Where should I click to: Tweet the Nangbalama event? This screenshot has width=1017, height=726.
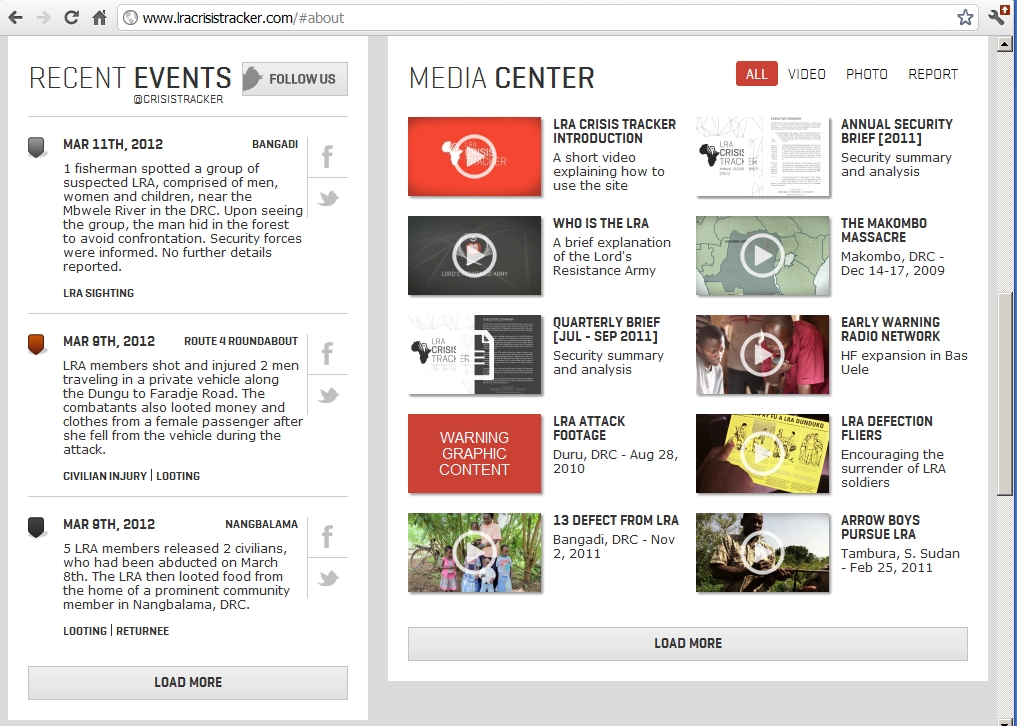pos(328,577)
